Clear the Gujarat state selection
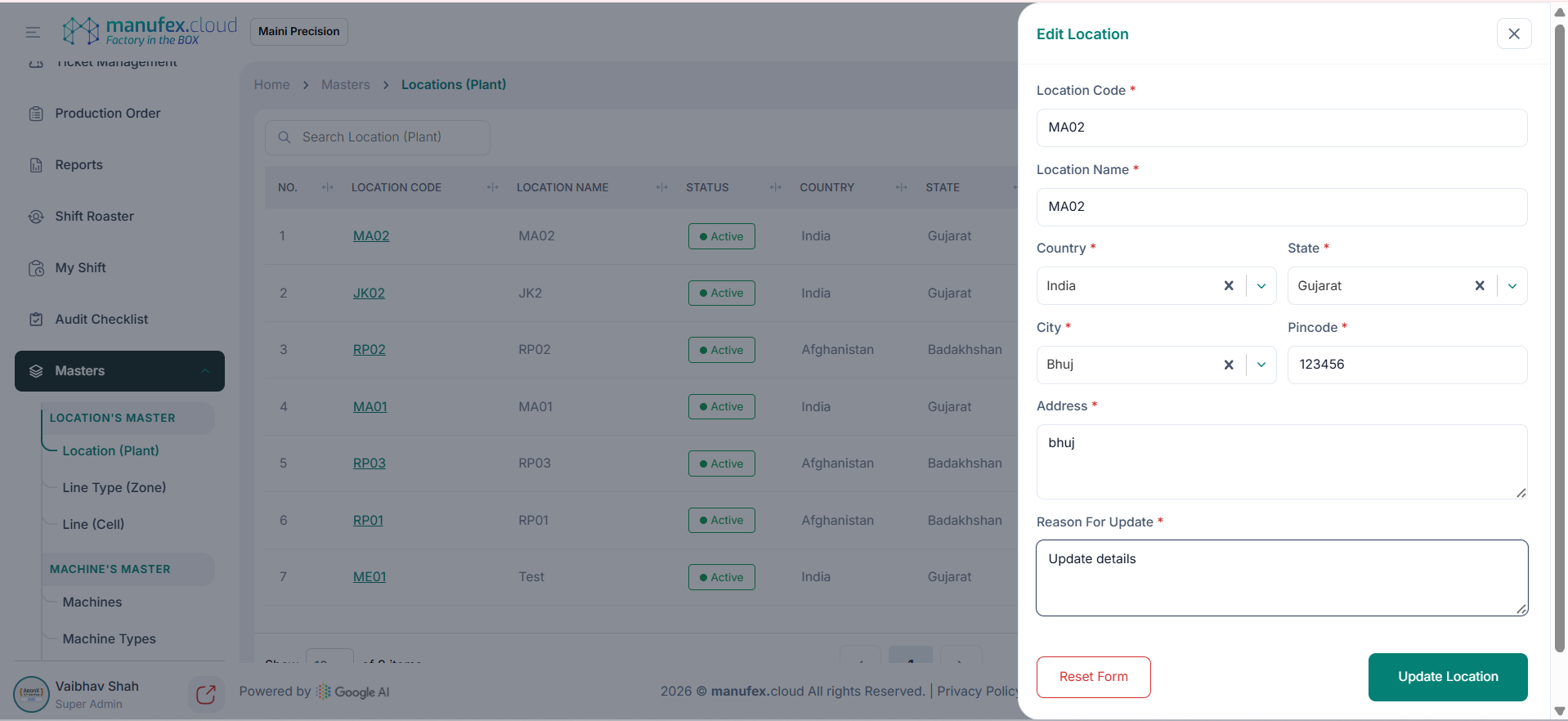This screenshot has width=1568, height=721. [1479, 285]
